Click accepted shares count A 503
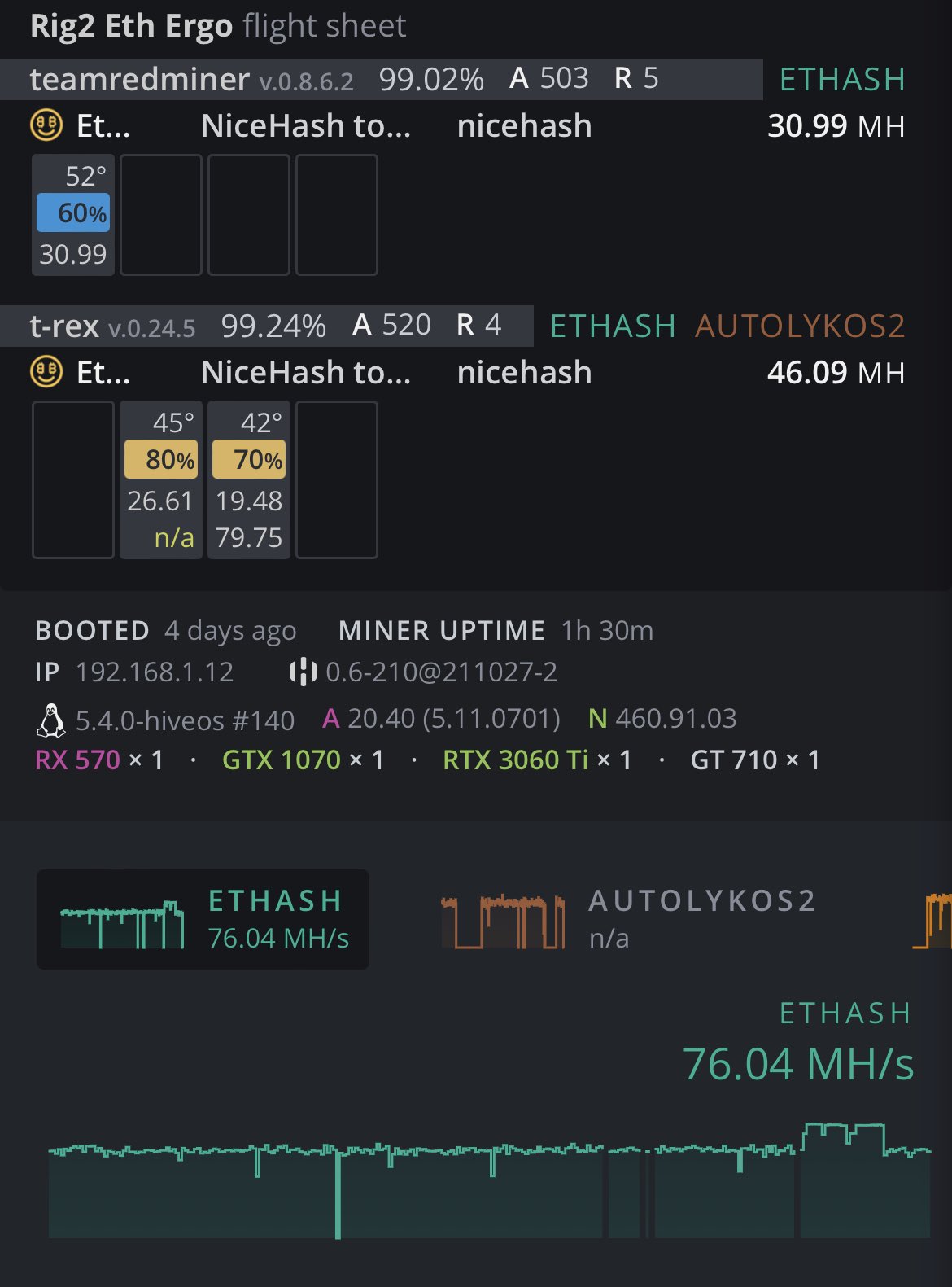 549,78
